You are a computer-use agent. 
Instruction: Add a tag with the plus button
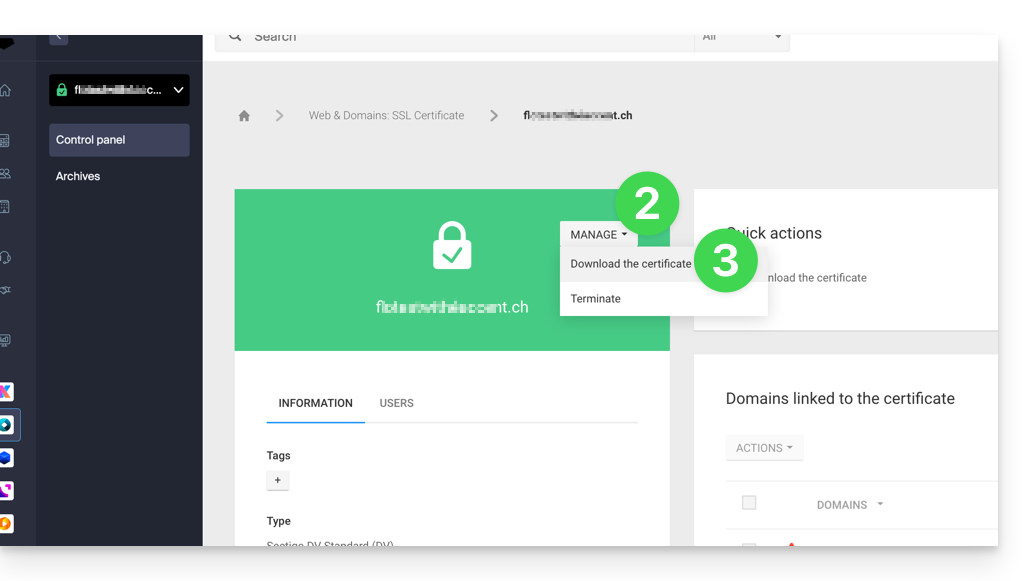[x=278, y=481]
